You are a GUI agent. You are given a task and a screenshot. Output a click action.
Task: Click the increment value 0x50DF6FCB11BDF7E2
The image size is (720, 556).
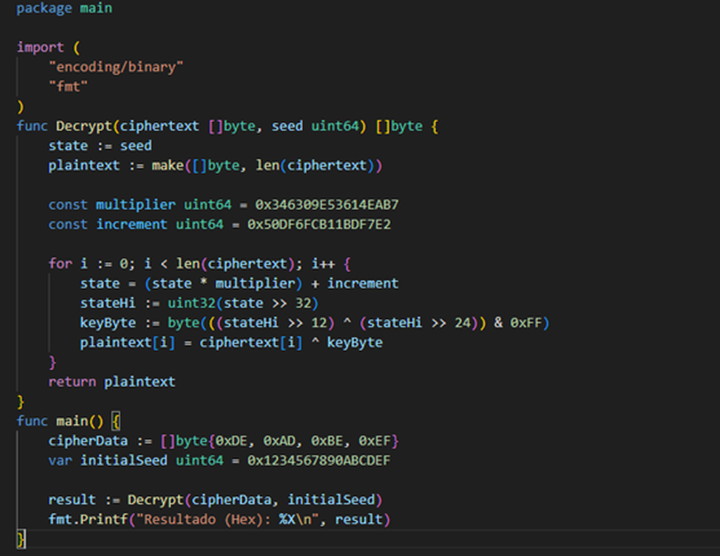click(x=312, y=224)
